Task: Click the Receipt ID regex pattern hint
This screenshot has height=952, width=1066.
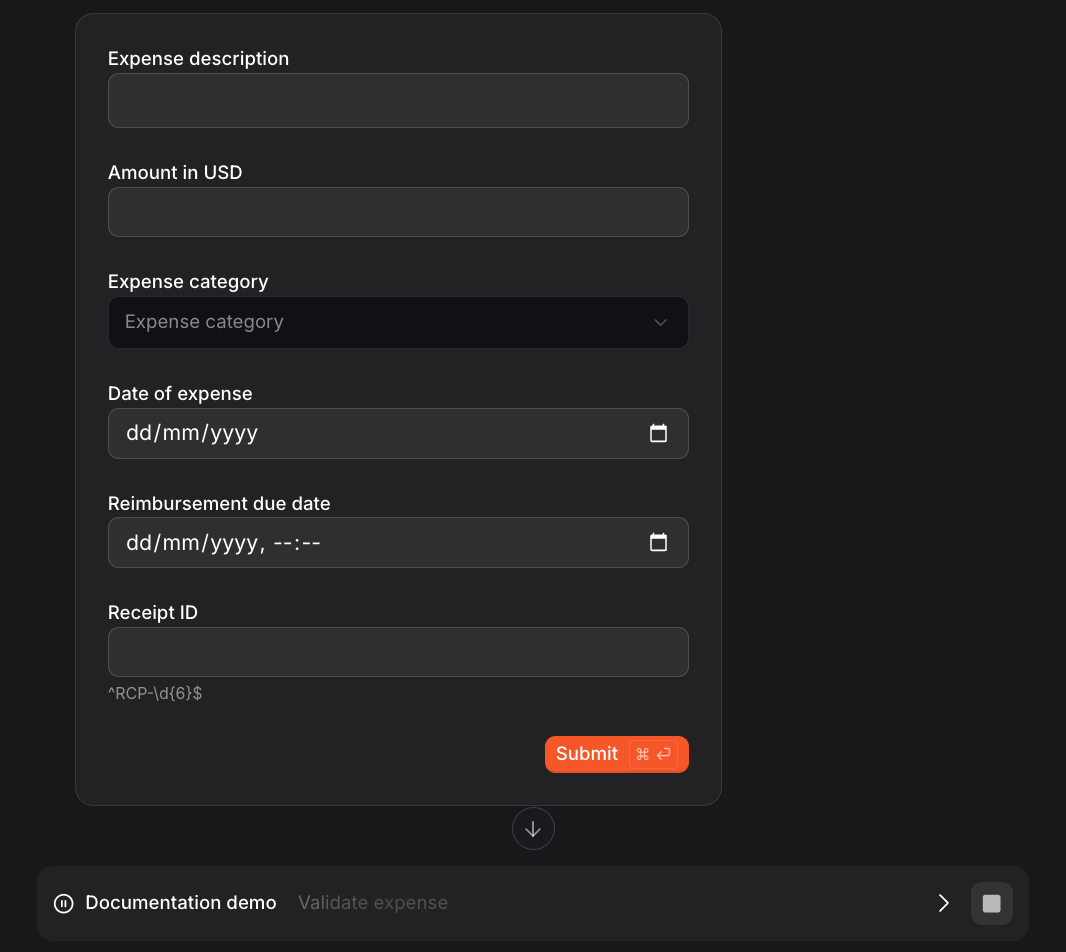Action: point(155,692)
